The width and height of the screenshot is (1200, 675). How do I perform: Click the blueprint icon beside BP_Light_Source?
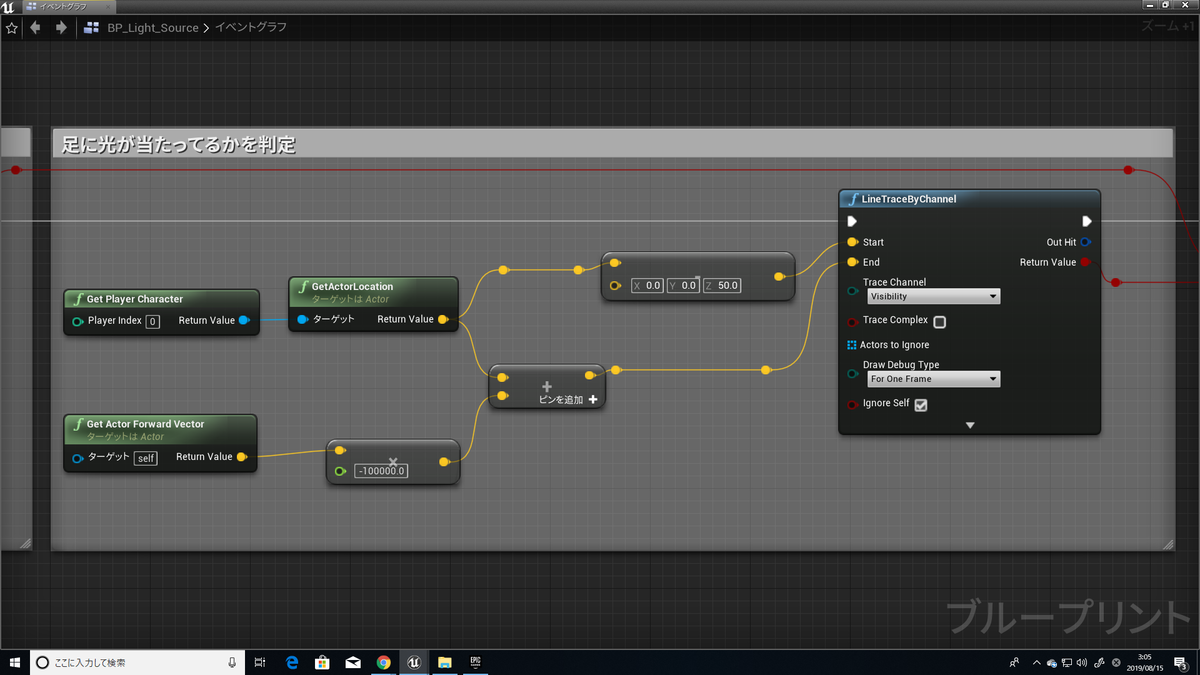pyautogui.click(x=91, y=28)
